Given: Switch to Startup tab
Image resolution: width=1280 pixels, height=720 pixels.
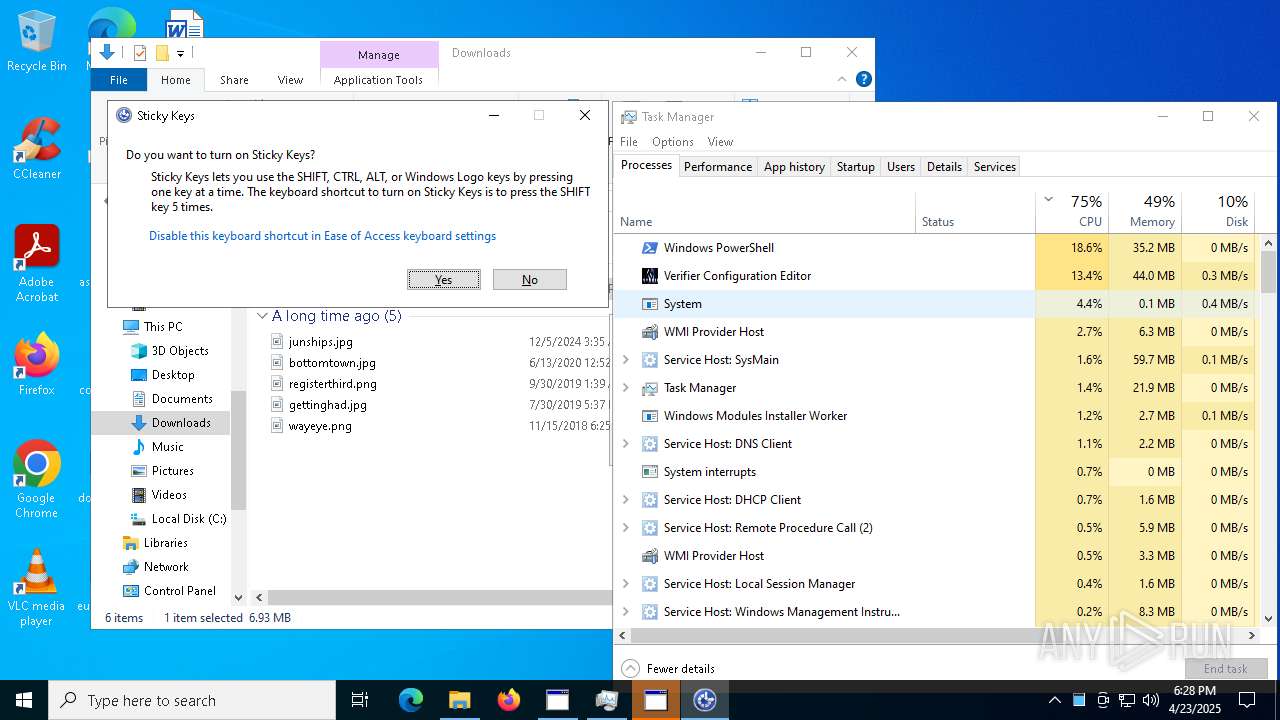Looking at the screenshot, I should (855, 167).
